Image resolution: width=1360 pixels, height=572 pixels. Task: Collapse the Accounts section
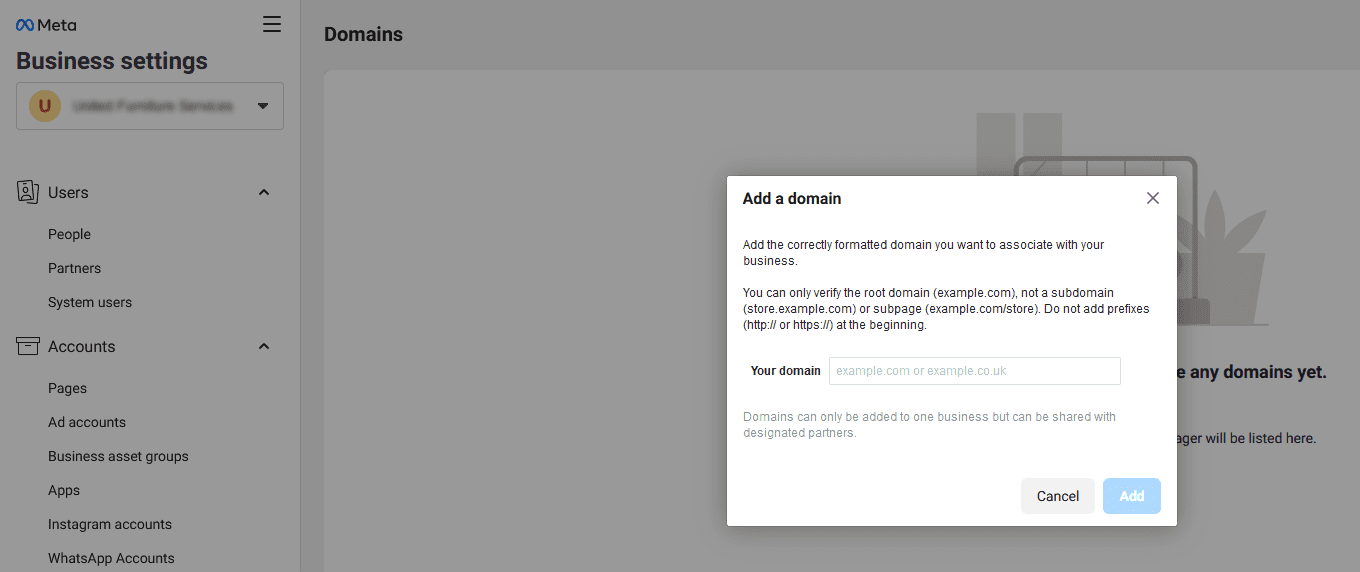click(264, 346)
